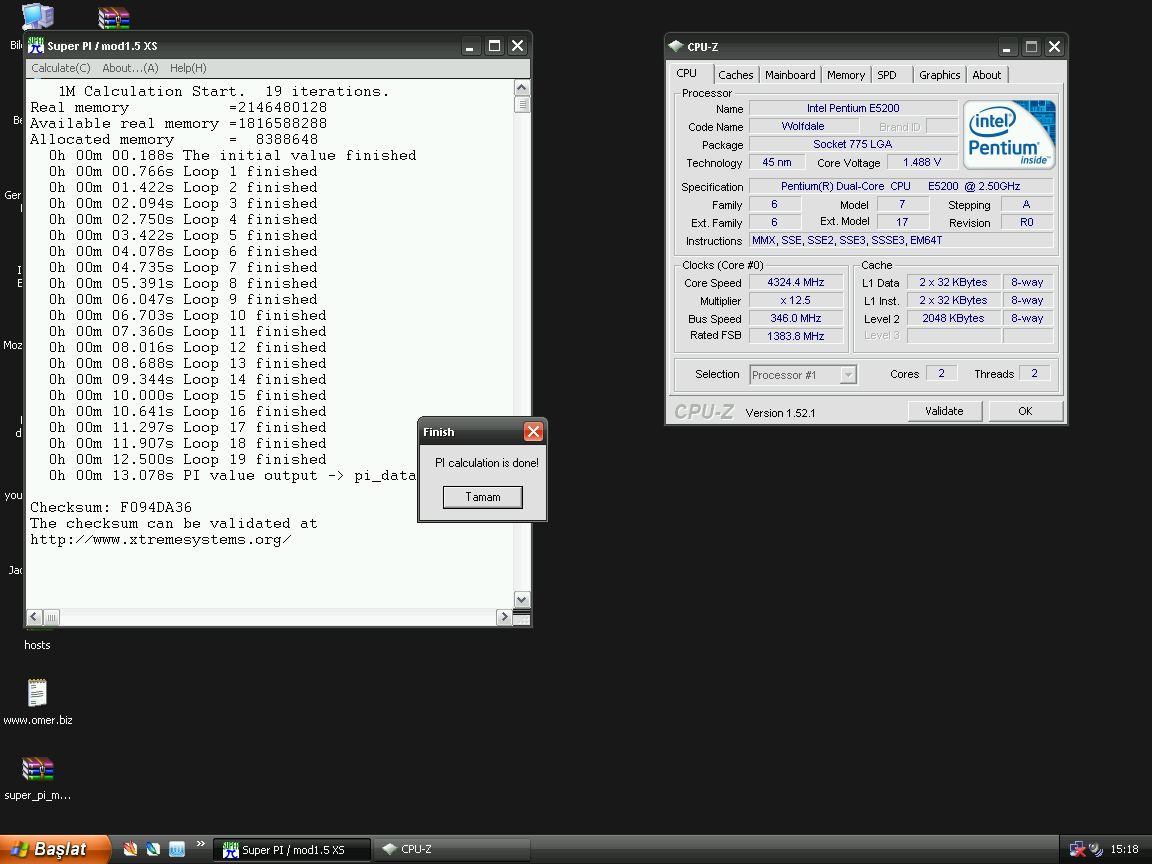
Task: Click the Intel Pentium E5200 name field
Action: pyautogui.click(x=853, y=108)
